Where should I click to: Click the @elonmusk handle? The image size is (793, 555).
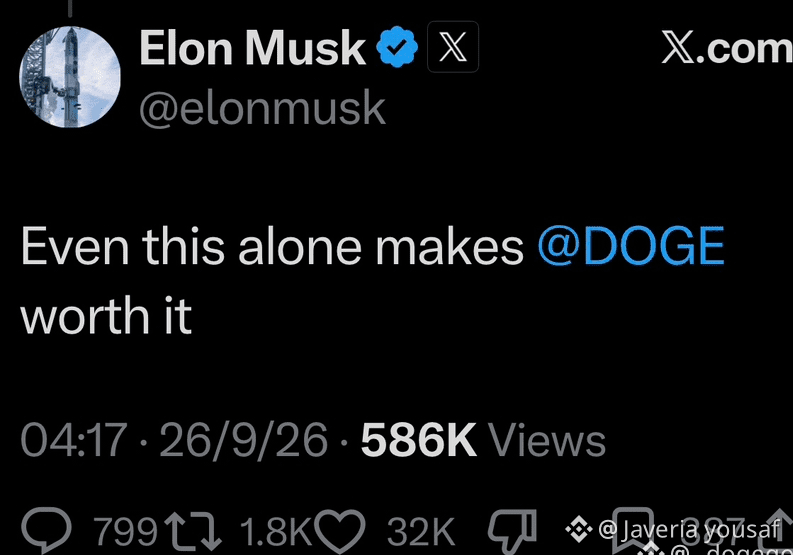[262, 108]
